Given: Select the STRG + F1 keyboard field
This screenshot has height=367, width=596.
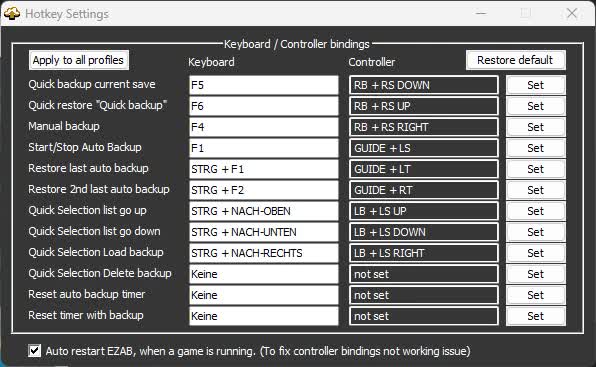Looking at the screenshot, I should (264, 169).
